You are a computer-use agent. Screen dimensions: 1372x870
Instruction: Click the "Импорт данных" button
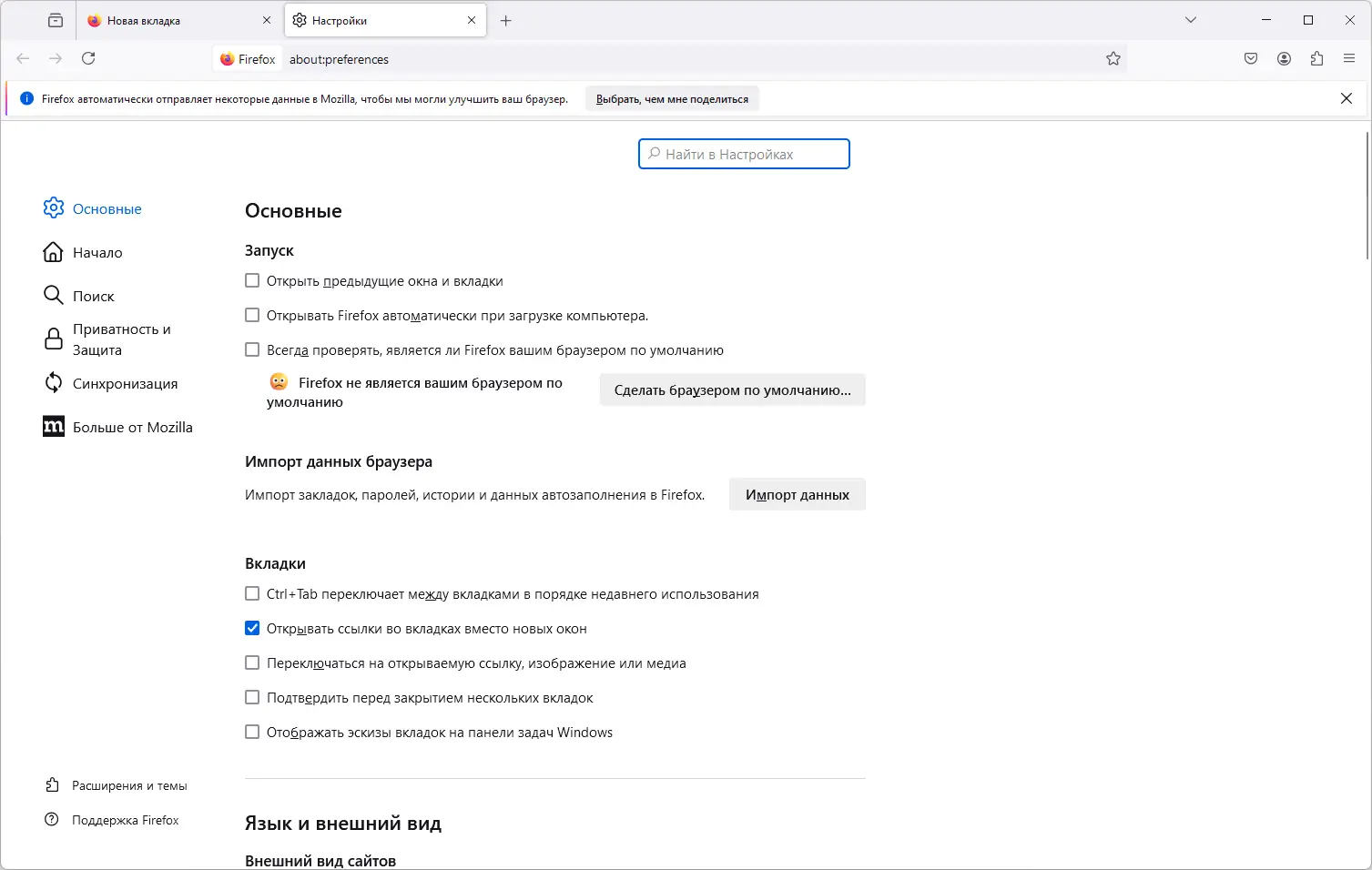click(x=797, y=495)
